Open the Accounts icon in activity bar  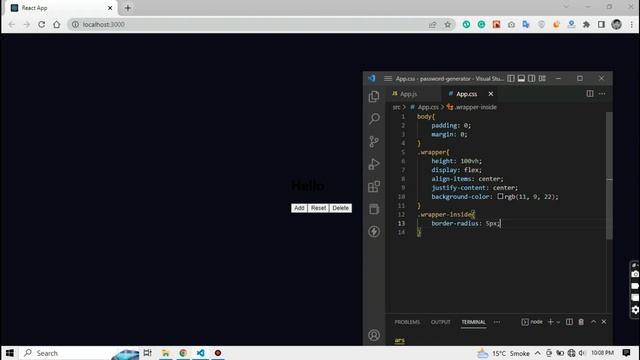pyautogui.click(x=374, y=335)
